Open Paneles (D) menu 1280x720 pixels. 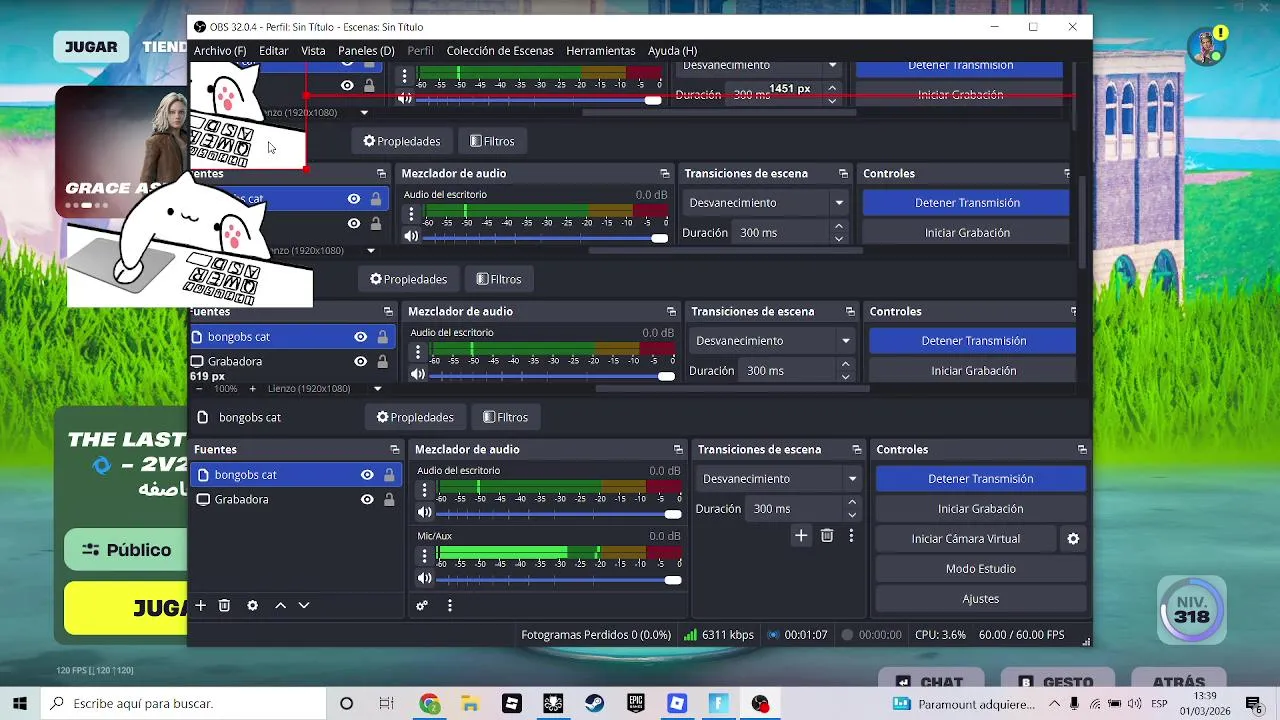click(x=366, y=51)
